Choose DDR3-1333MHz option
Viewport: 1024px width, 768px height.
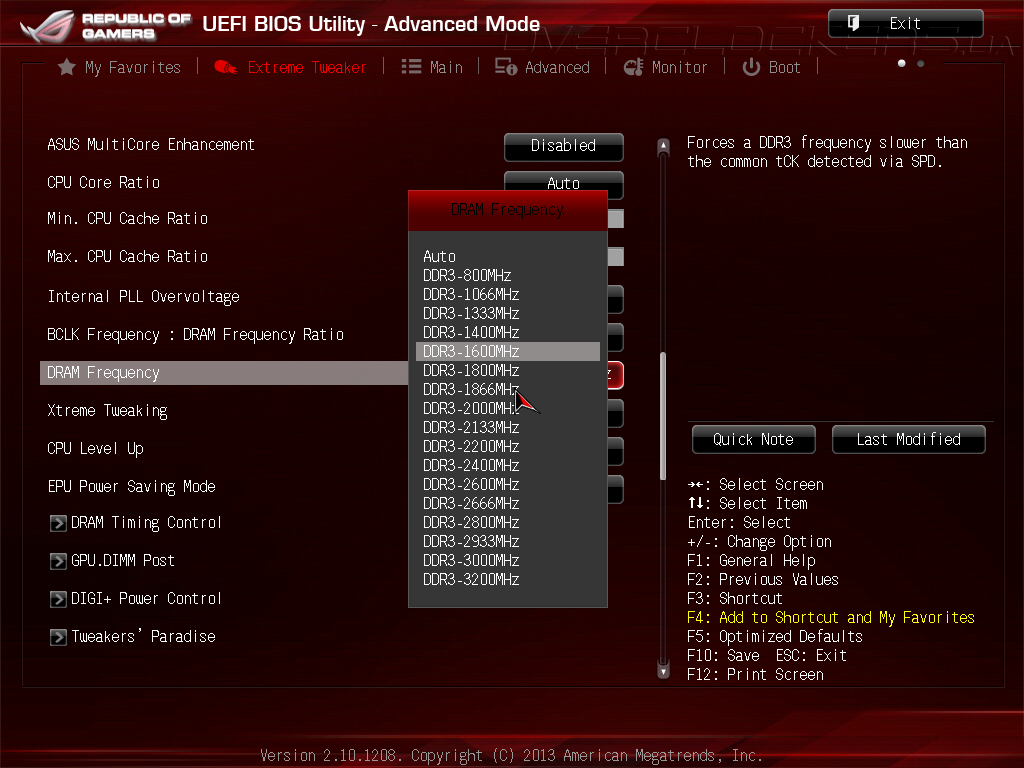tap(507, 313)
